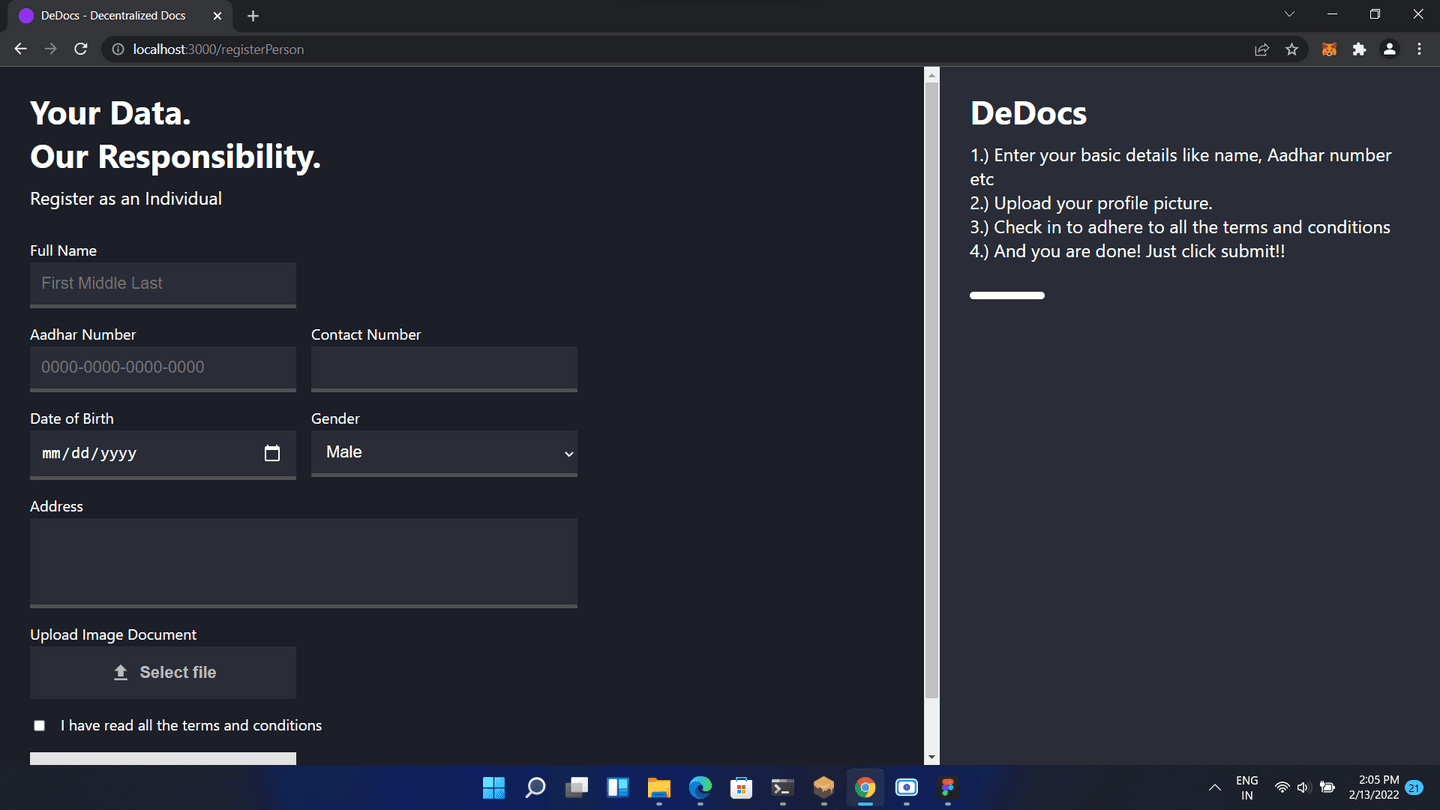Viewport: 1440px width, 810px height.
Task: Open the terminal app in taskbar
Action: tap(783, 787)
